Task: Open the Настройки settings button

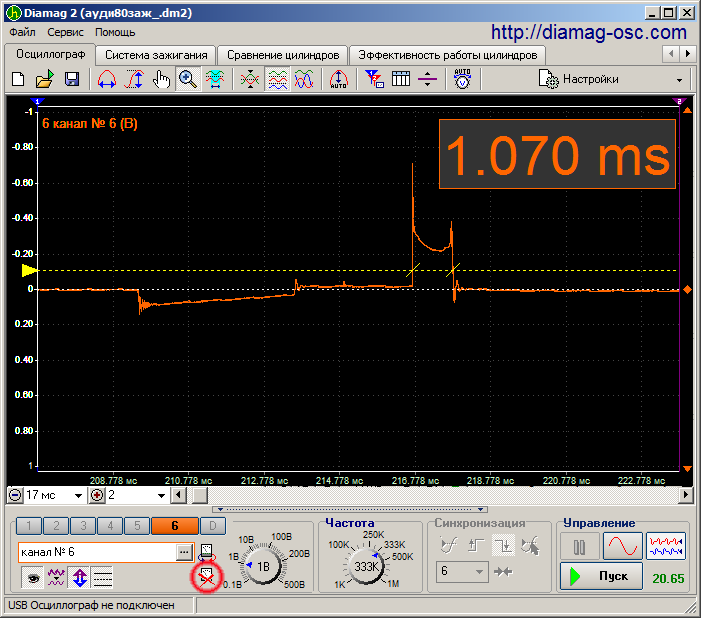Action: pos(578,80)
